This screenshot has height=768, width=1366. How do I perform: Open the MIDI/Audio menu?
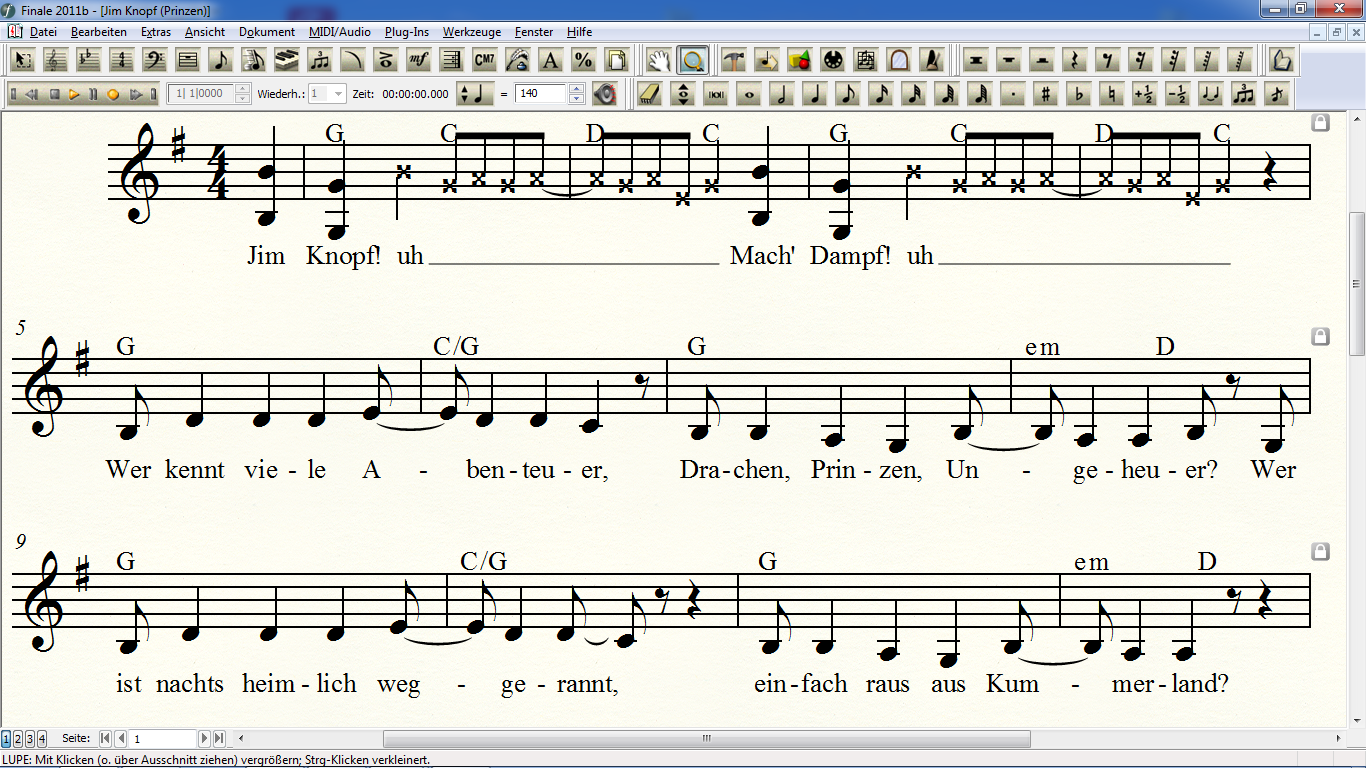tap(340, 32)
